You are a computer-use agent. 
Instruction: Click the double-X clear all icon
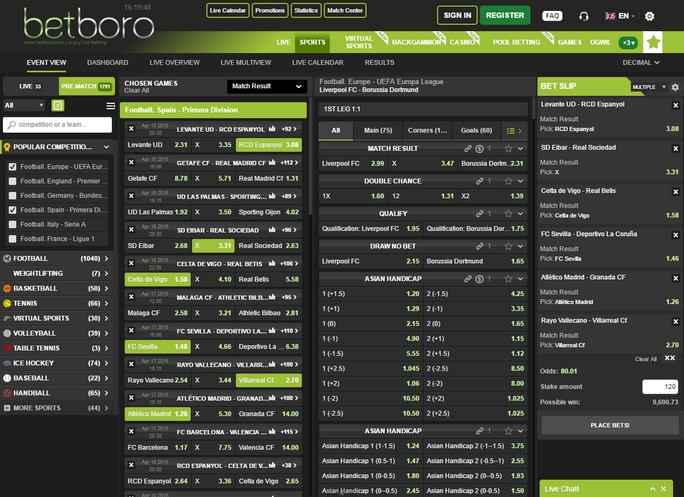[x=670, y=358]
